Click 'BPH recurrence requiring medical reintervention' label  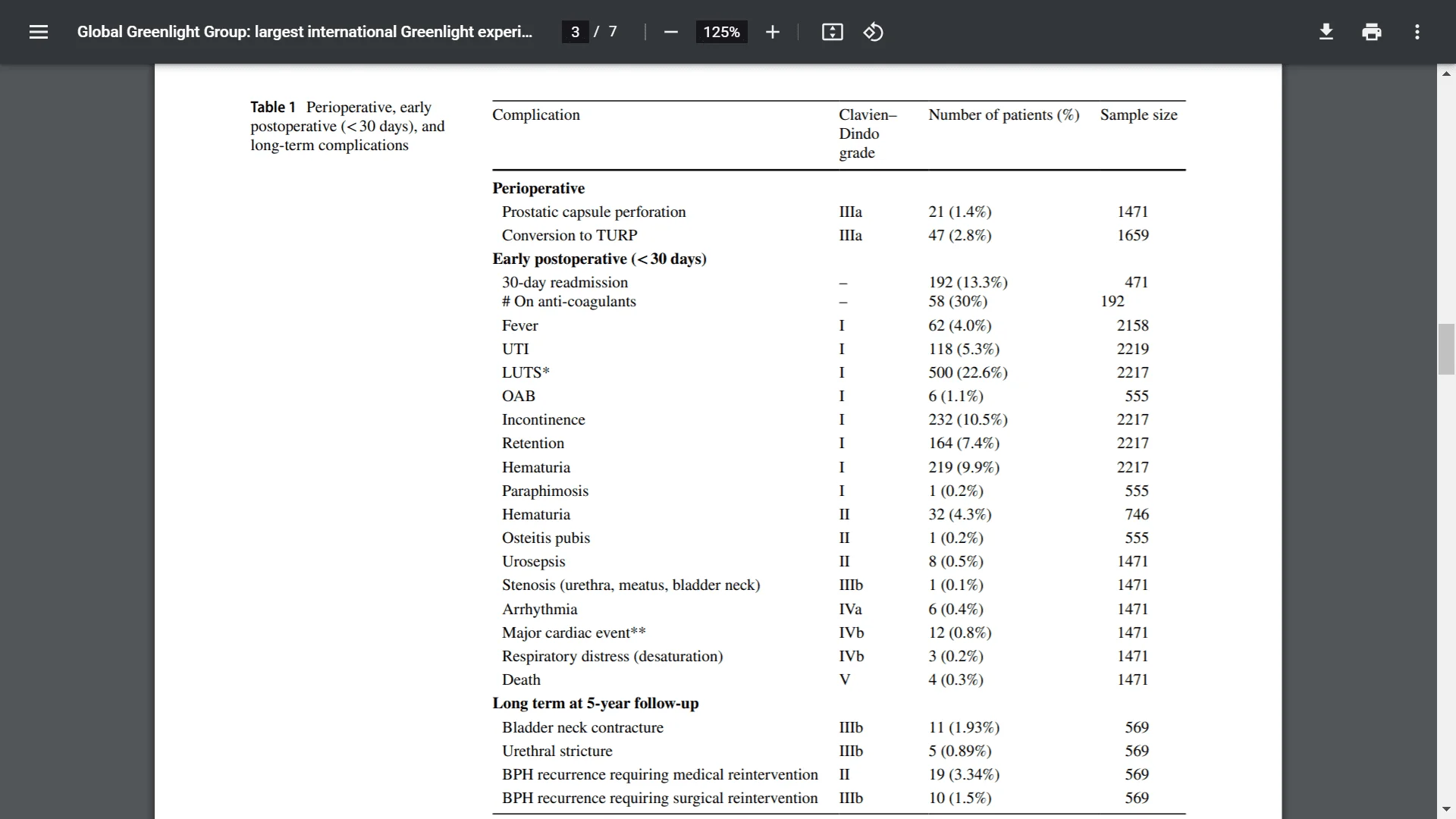660,774
